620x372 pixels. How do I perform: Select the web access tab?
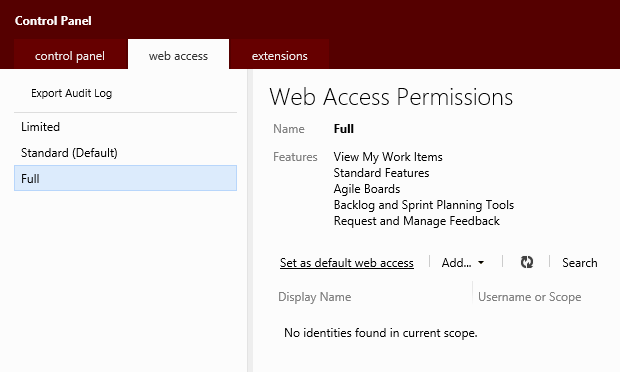click(178, 56)
